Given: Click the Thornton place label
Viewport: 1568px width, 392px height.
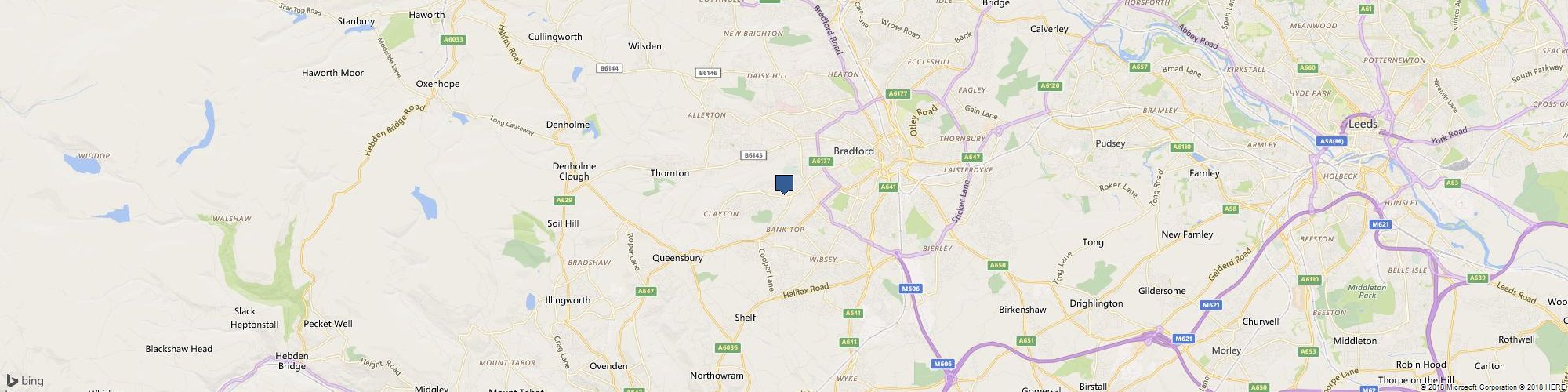Looking at the screenshot, I should coord(670,173).
